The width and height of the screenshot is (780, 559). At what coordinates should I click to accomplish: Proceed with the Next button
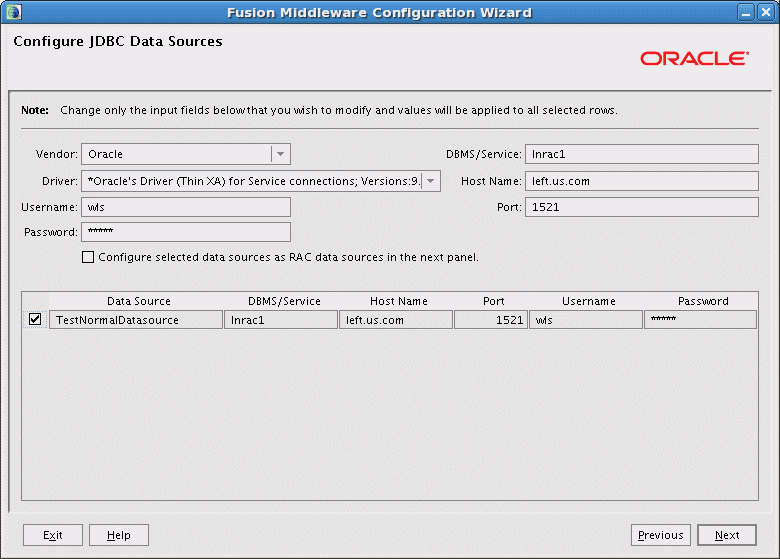point(727,535)
